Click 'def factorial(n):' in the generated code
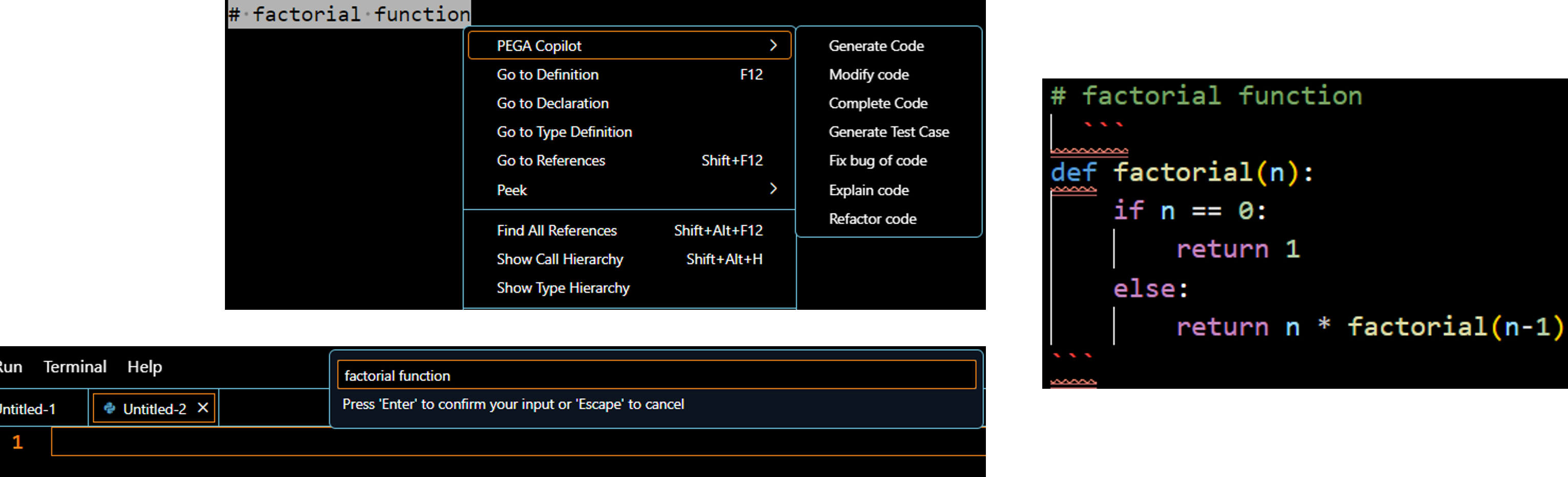This screenshot has width=1568, height=477. point(1183,172)
